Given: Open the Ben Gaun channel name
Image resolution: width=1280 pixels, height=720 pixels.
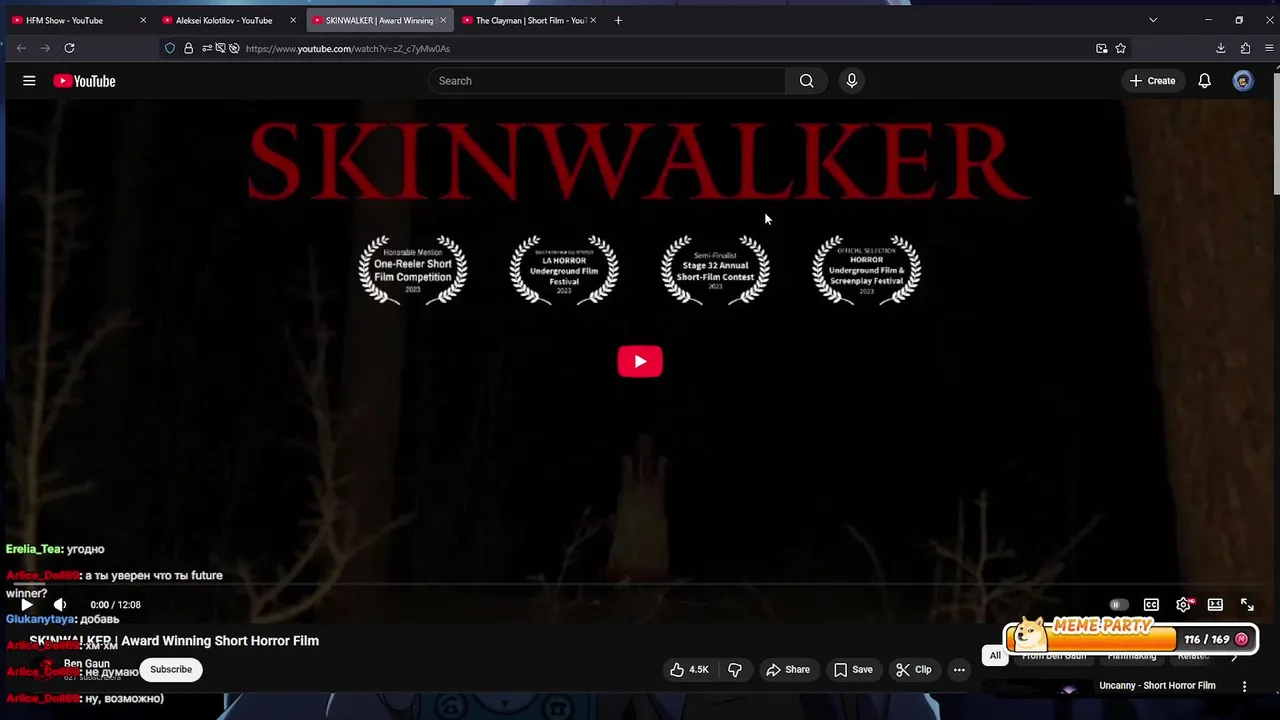Looking at the screenshot, I should pyautogui.click(x=87, y=664).
